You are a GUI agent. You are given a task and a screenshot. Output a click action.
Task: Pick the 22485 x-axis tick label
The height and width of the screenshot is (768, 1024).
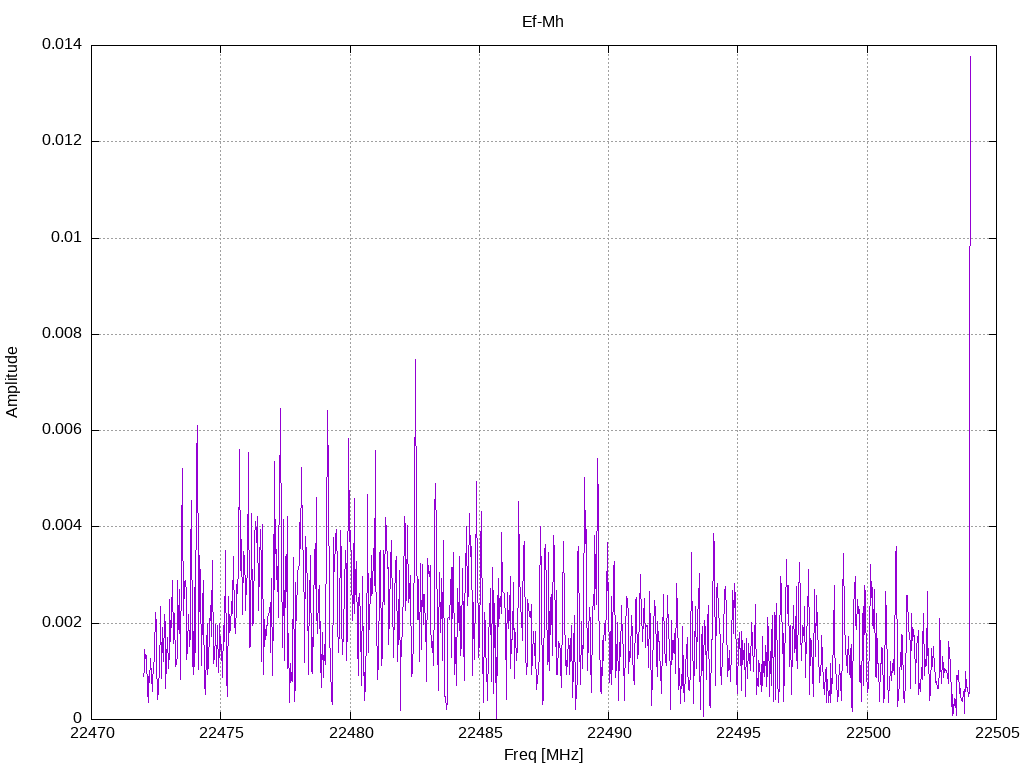[x=479, y=734]
